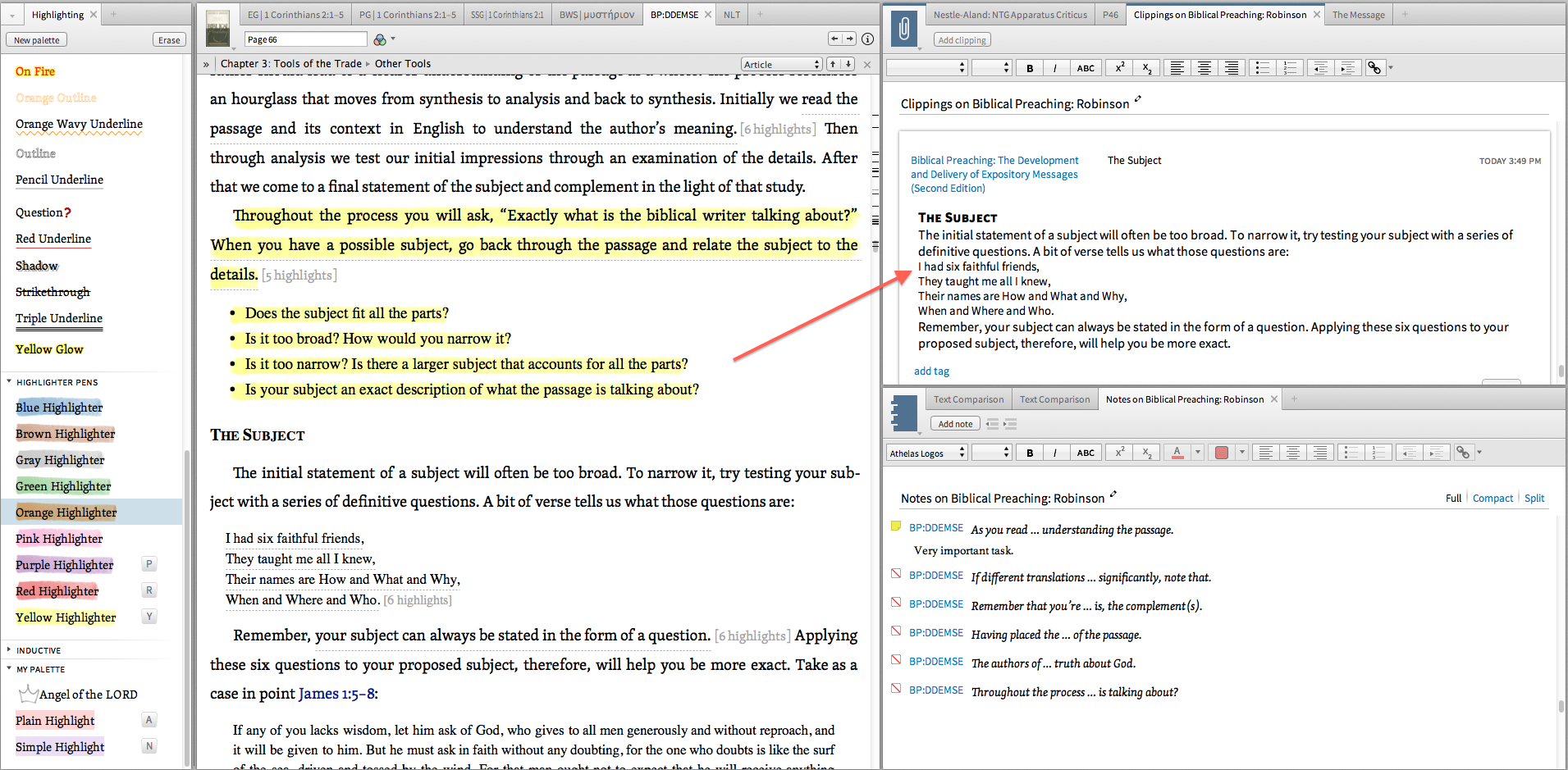The width and height of the screenshot is (1568, 770).
Task: Open the P46 tab
Action: click(1110, 15)
